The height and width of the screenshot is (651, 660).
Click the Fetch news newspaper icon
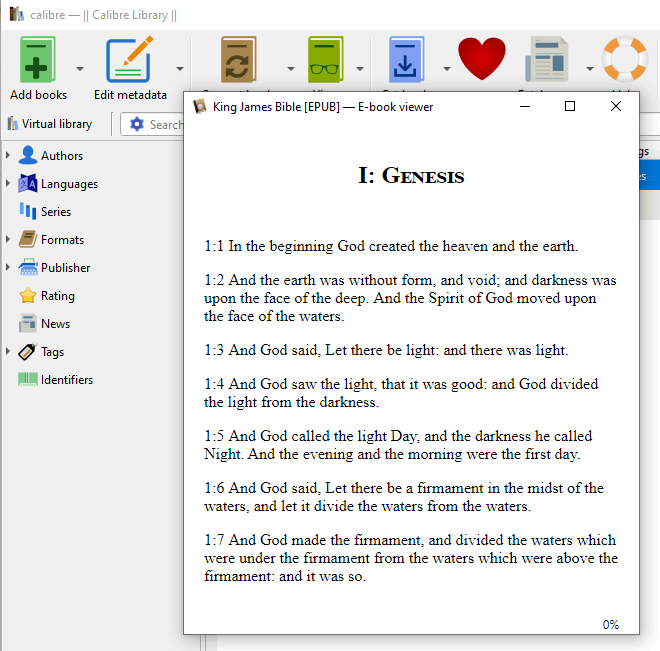pos(546,59)
